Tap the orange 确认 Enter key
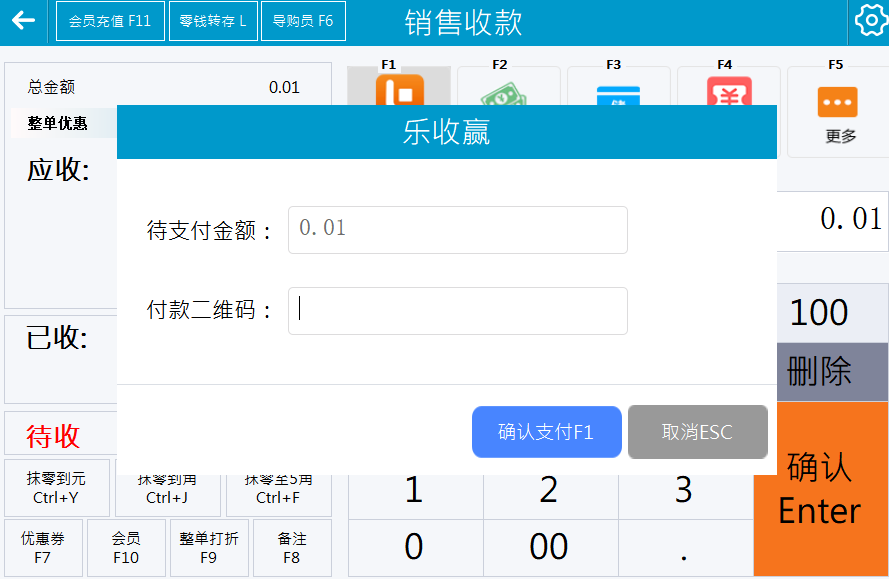This screenshot has height=579, width=889. (822, 489)
